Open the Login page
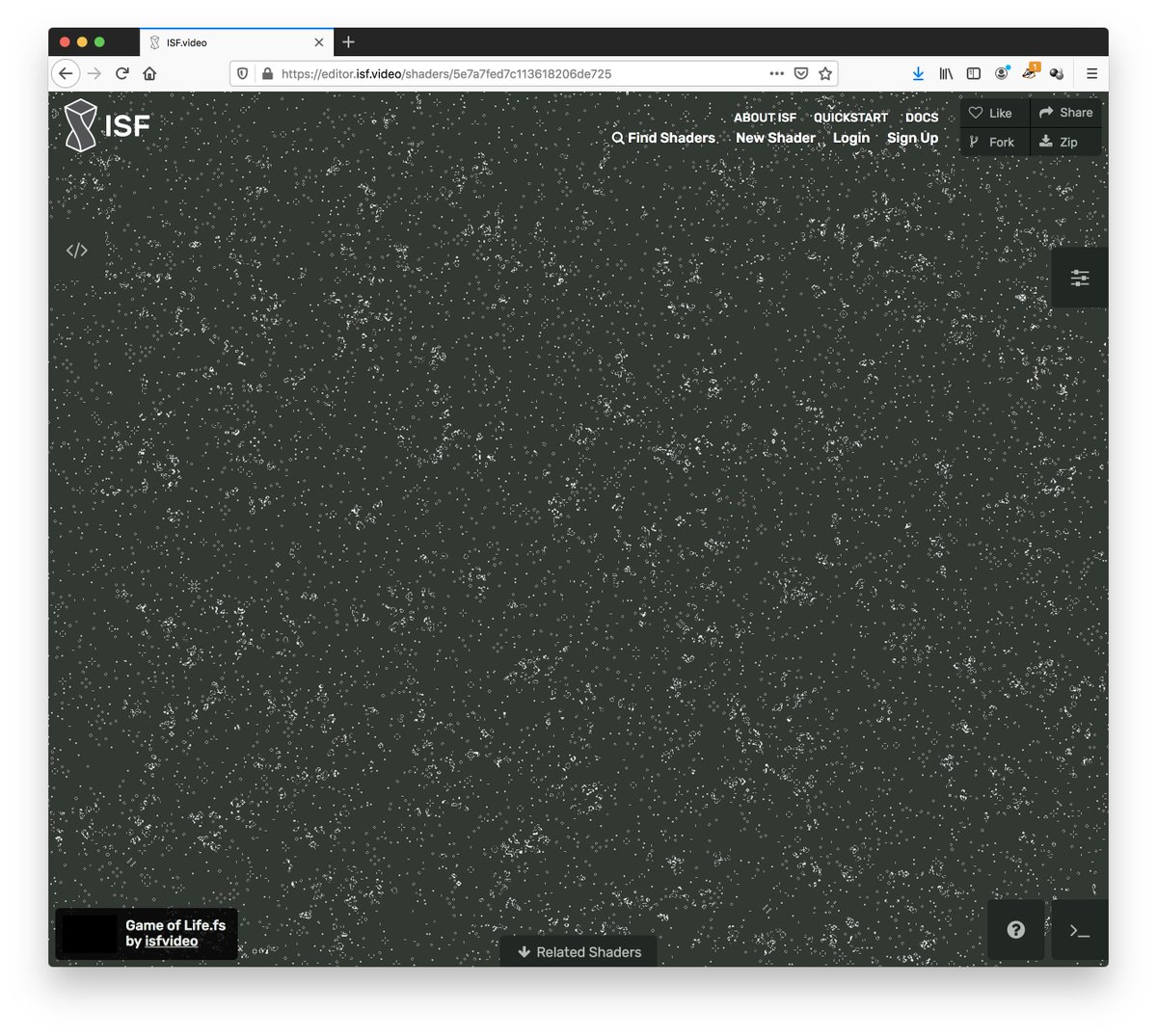Image resolution: width=1157 pixels, height=1036 pixels. pos(851,138)
